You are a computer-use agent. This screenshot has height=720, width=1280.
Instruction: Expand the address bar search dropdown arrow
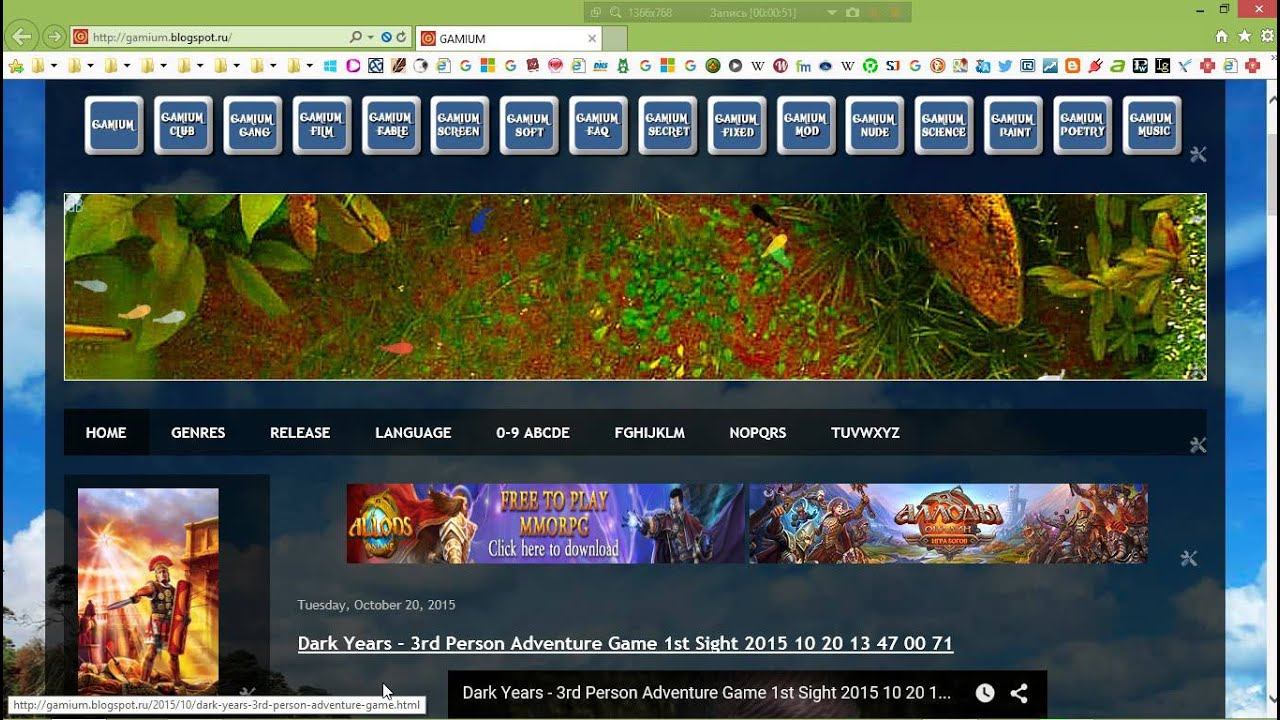pos(371,37)
